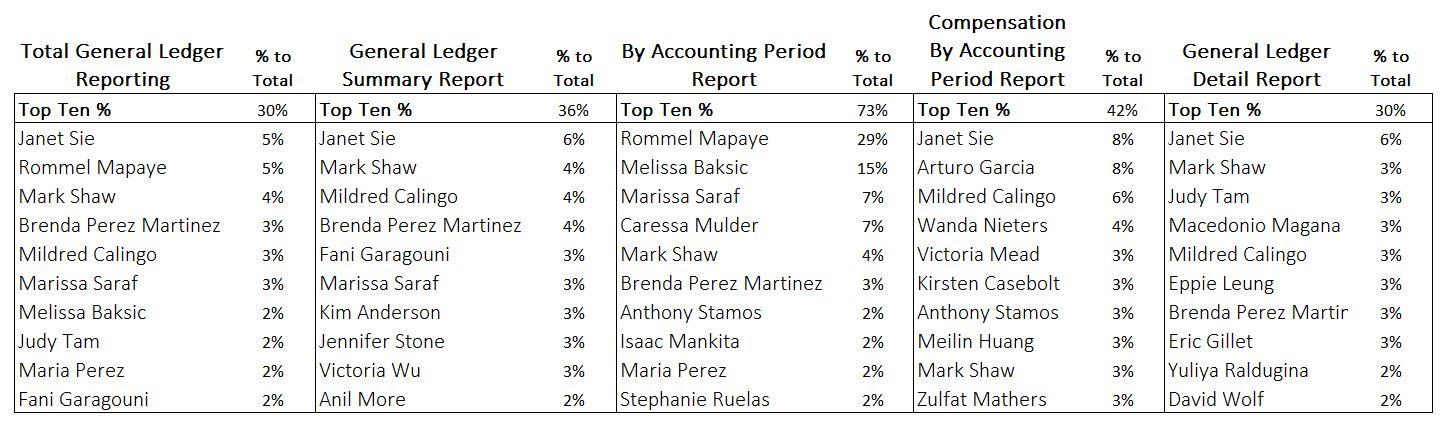
Task: Click the Total General Ledger Reporting header
Action: click(122, 65)
